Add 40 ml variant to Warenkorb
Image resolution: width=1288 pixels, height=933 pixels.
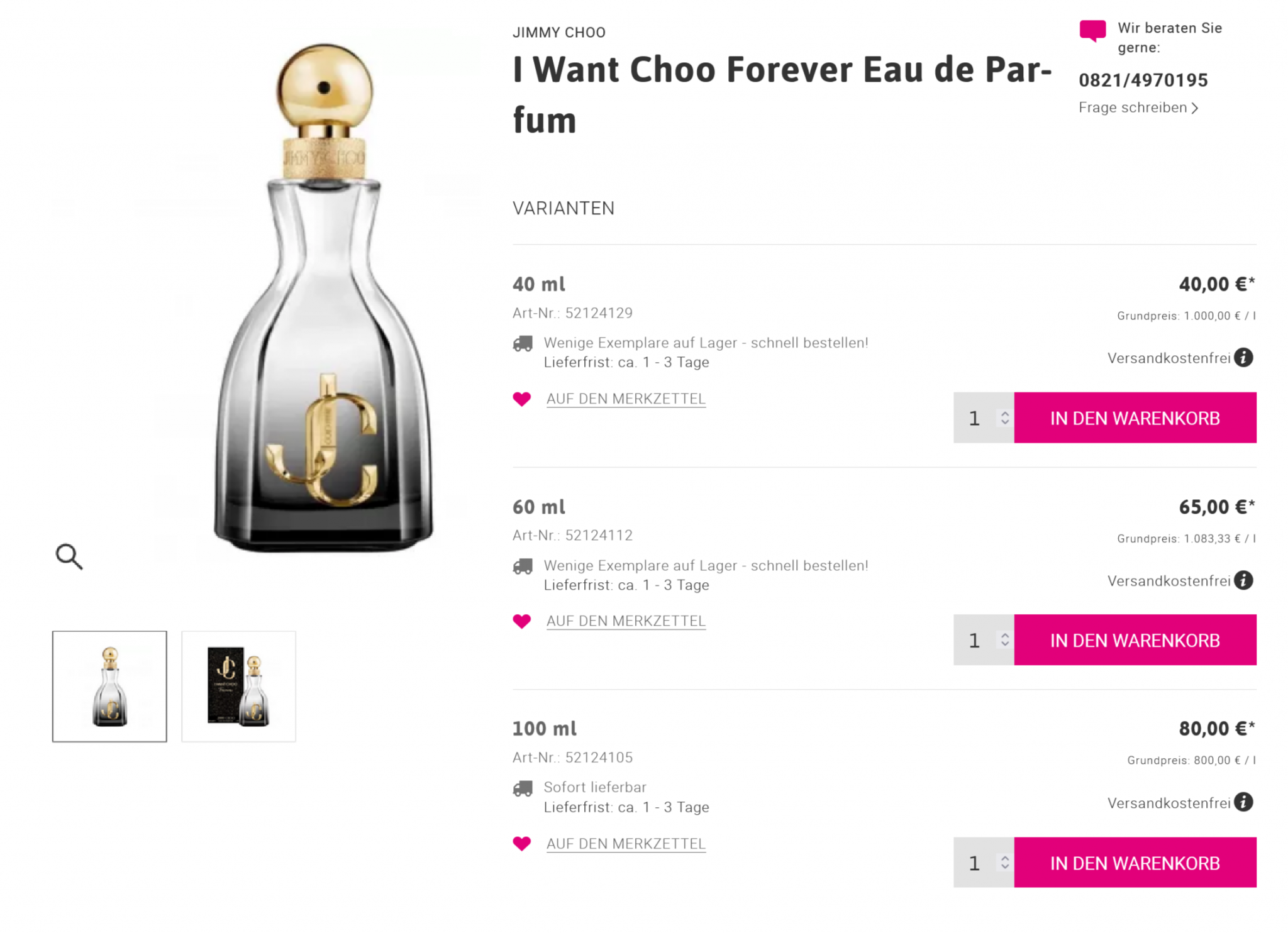pos(1135,418)
